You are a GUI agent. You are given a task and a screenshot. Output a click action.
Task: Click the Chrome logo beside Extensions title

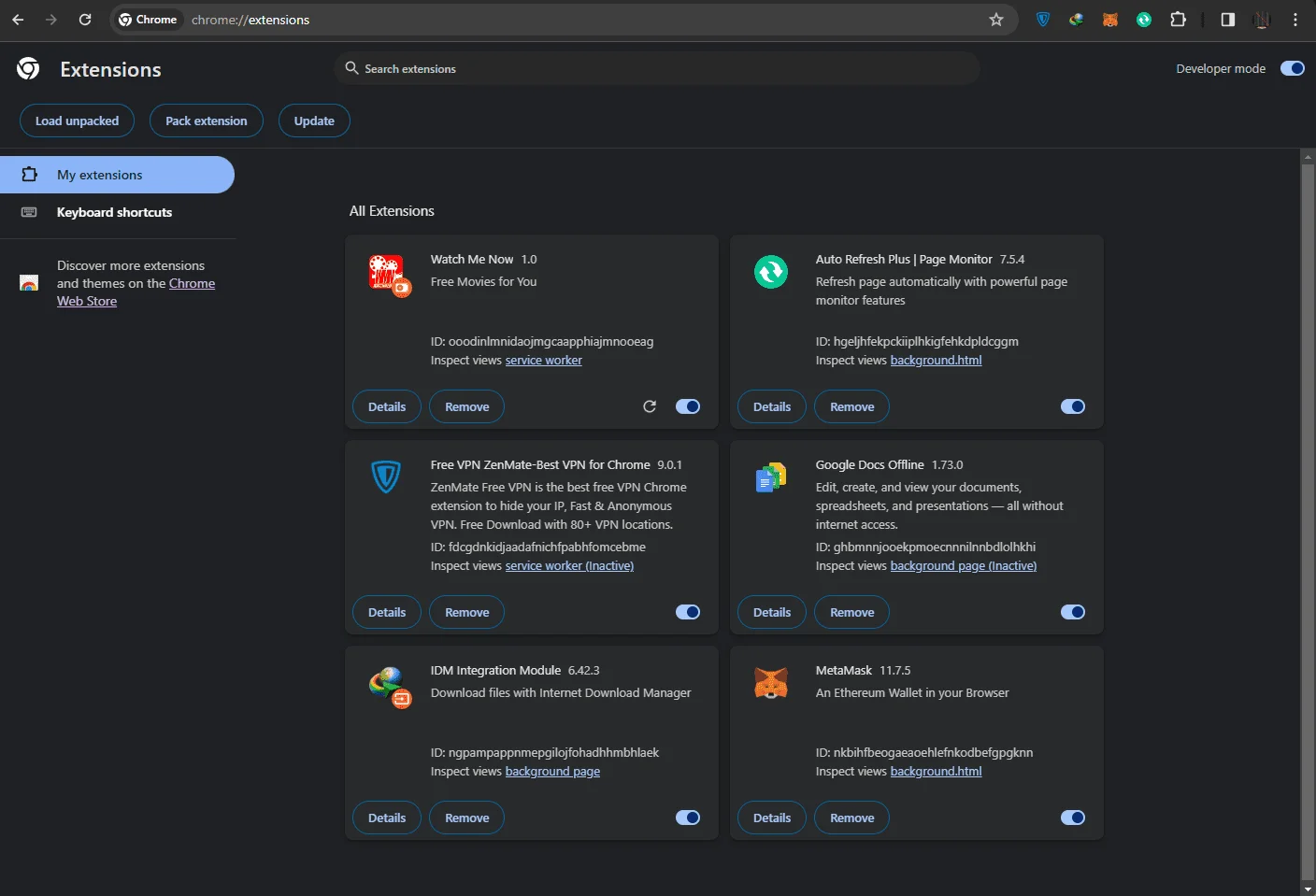tap(28, 68)
